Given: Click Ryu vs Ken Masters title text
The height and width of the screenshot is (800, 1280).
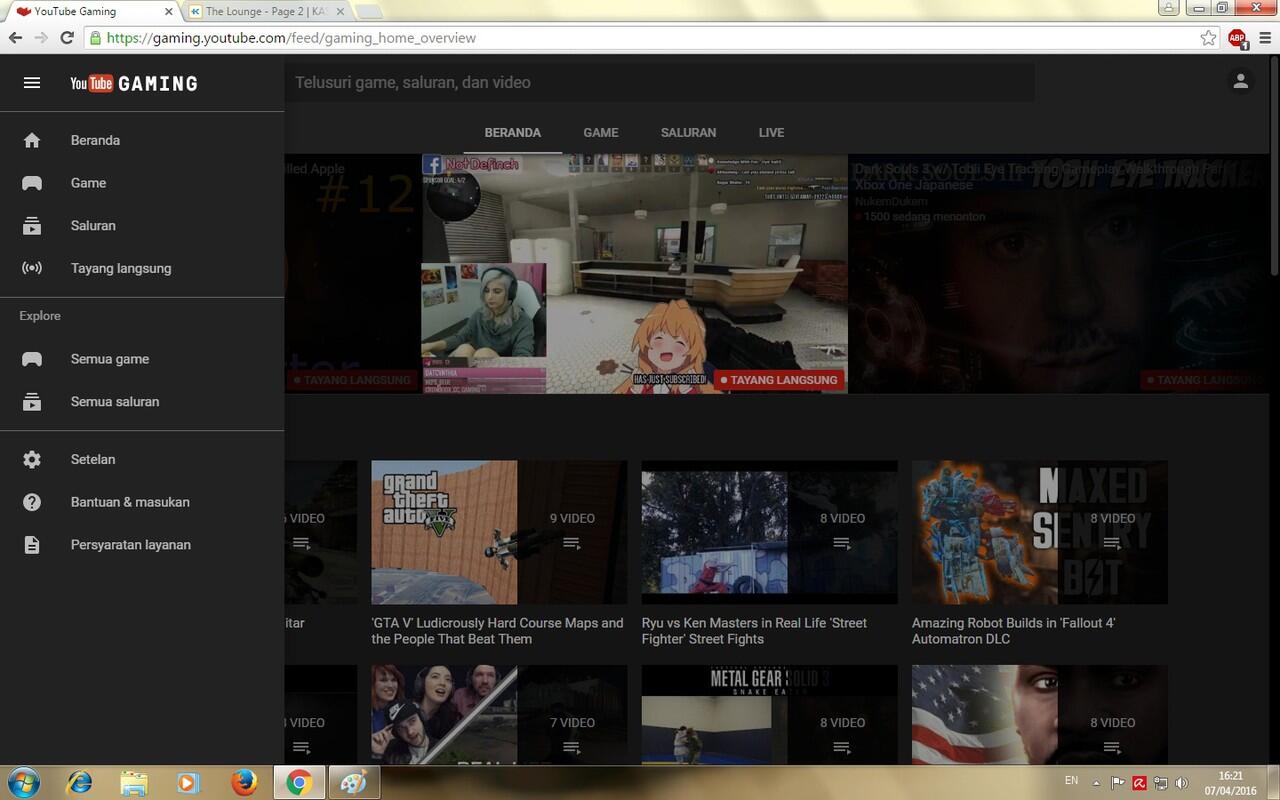Looking at the screenshot, I should click(754, 631).
